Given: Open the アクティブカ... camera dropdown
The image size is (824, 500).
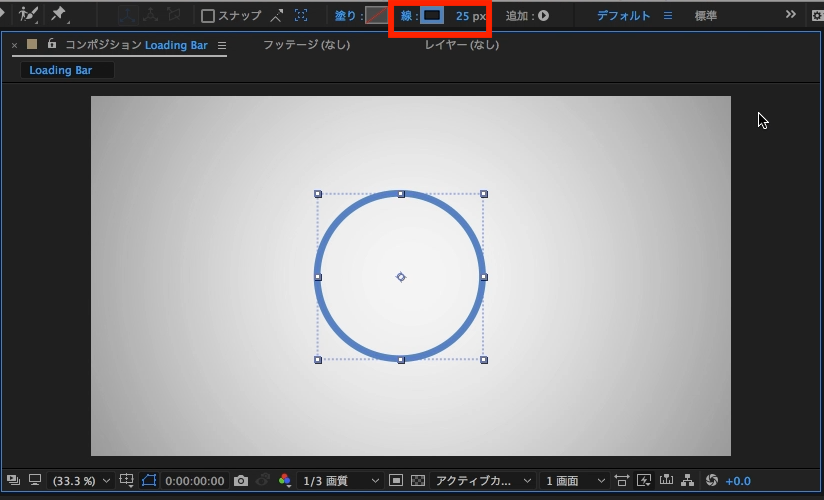Looking at the screenshot, I should pos(482,481).
